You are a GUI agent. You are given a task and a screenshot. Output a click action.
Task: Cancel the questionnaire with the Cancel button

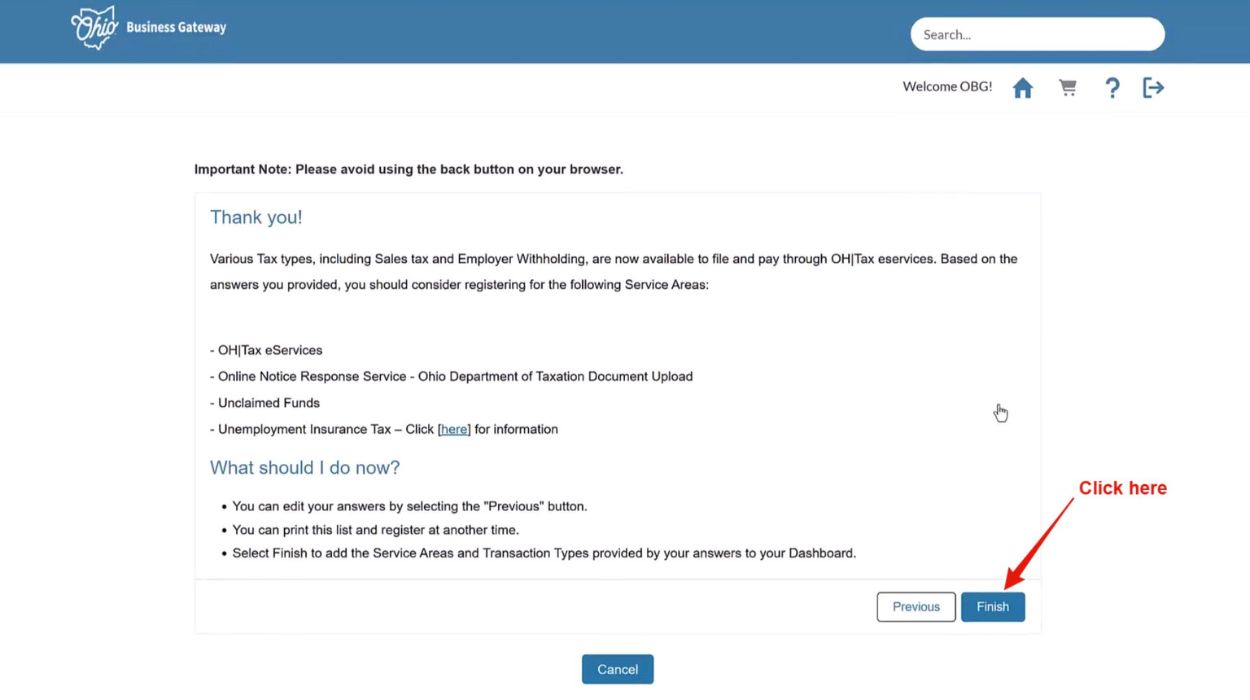pyautogui.click(x=617, y=669)
